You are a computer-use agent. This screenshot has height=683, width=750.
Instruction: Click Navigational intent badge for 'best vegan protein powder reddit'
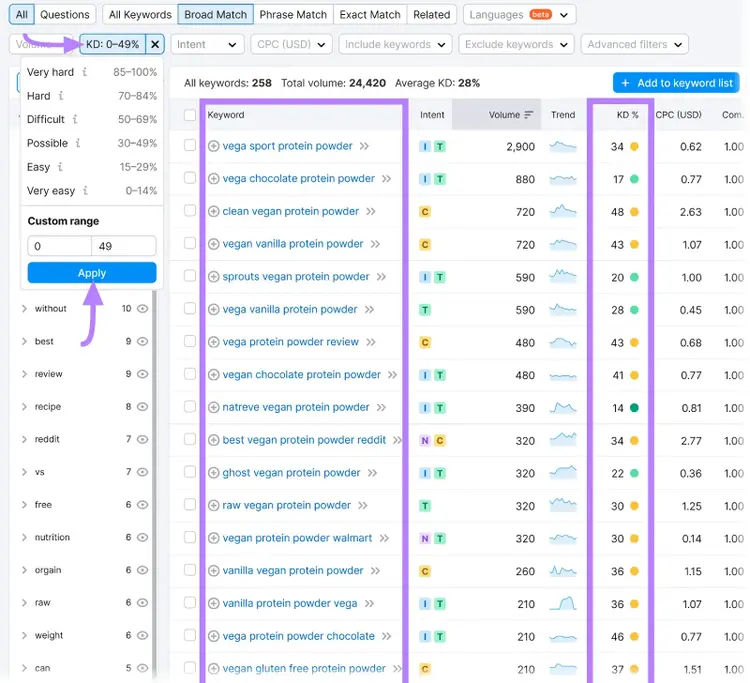(425, 441)
